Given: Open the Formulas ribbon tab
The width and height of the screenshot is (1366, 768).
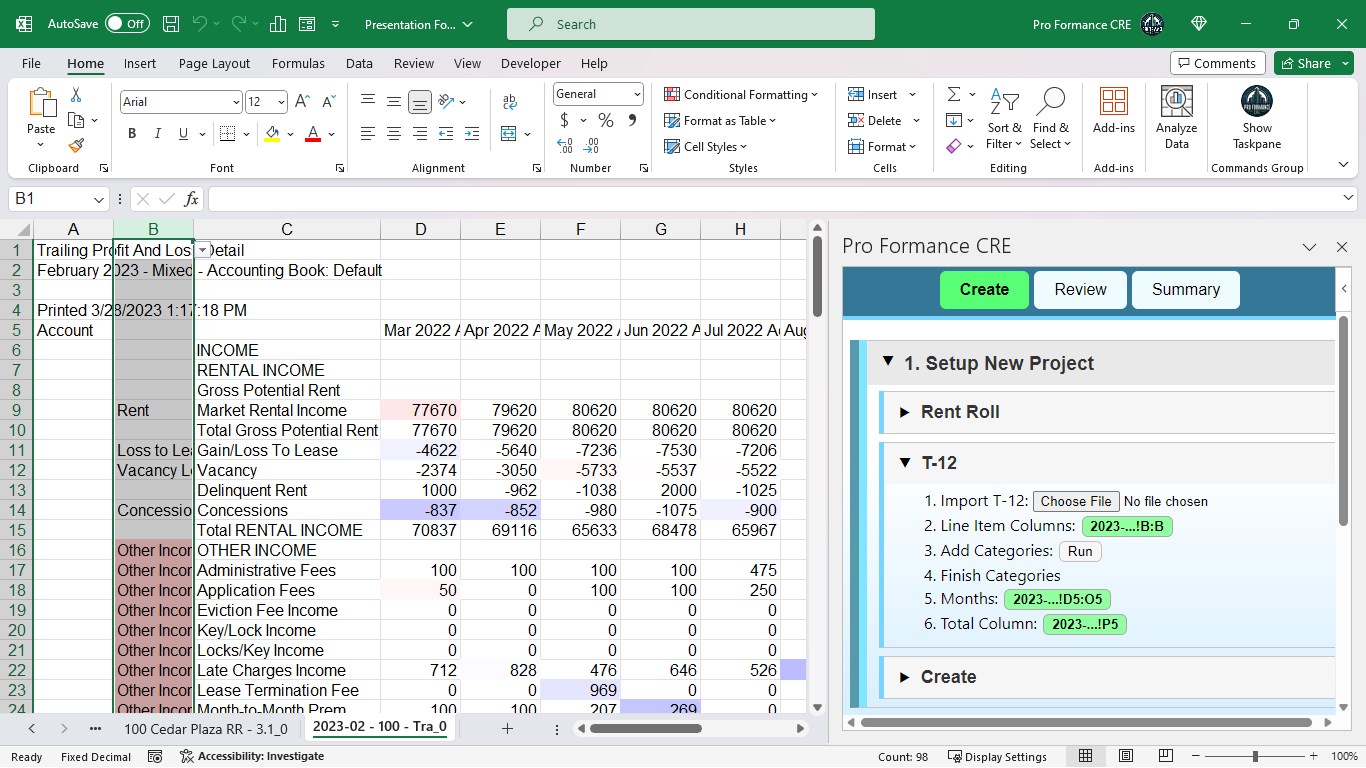Looking at the screenshot, I should coord(298,63).
